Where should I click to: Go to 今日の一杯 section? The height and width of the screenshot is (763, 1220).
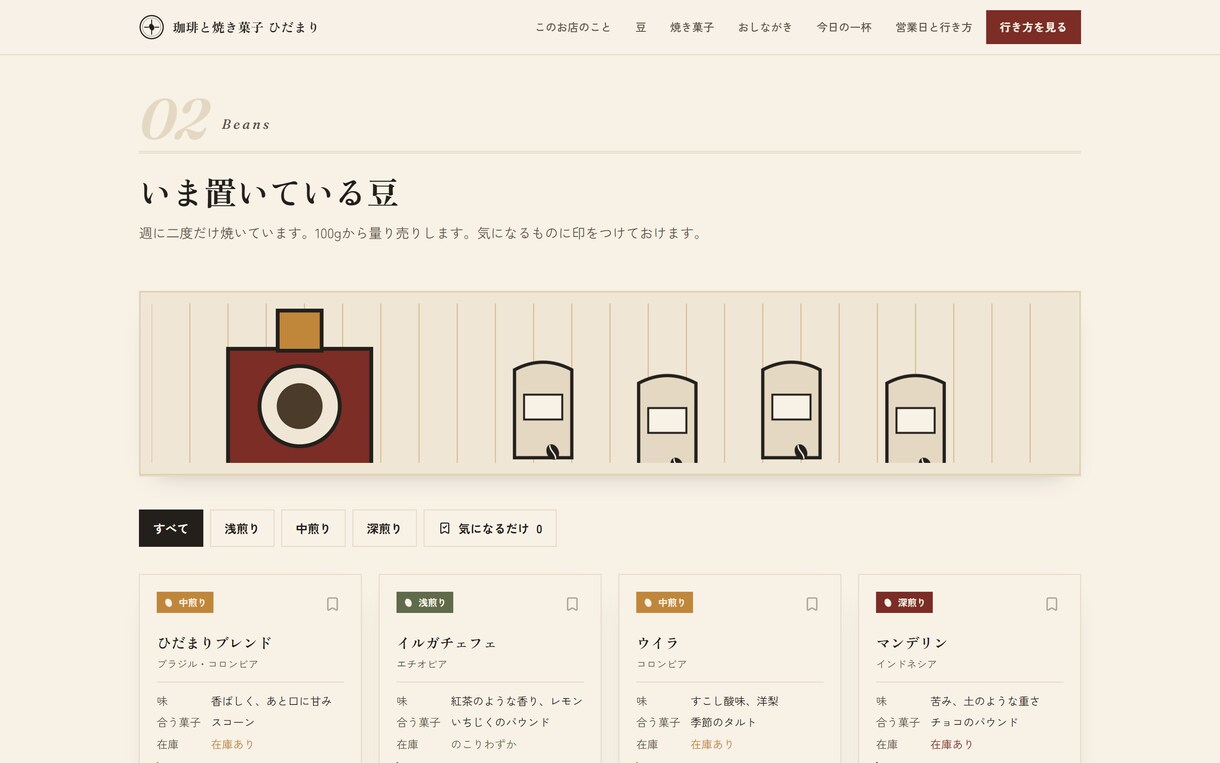[844, 27]
